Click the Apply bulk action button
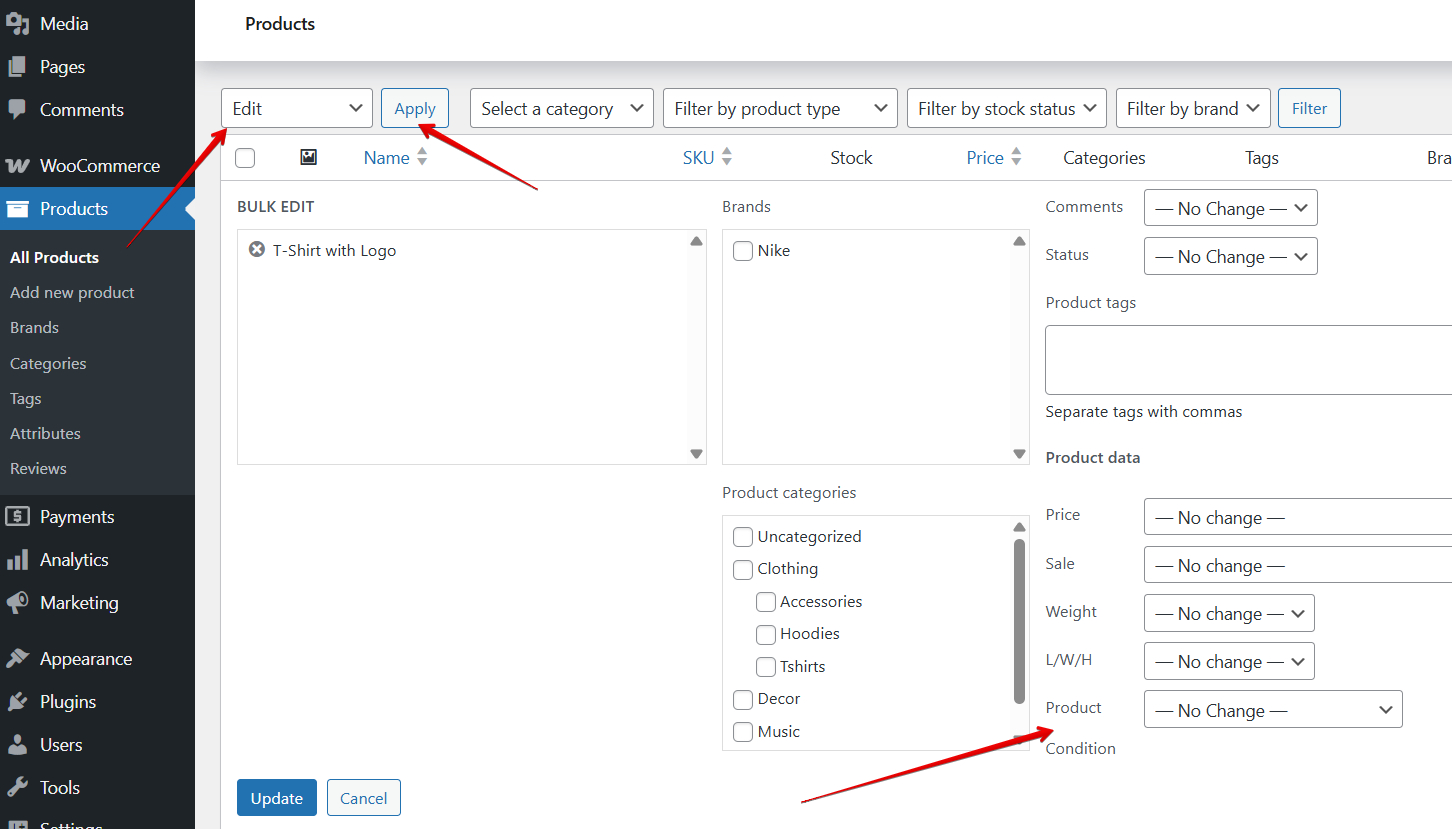Screen dimensions: 1452x829 pos(414,109)
